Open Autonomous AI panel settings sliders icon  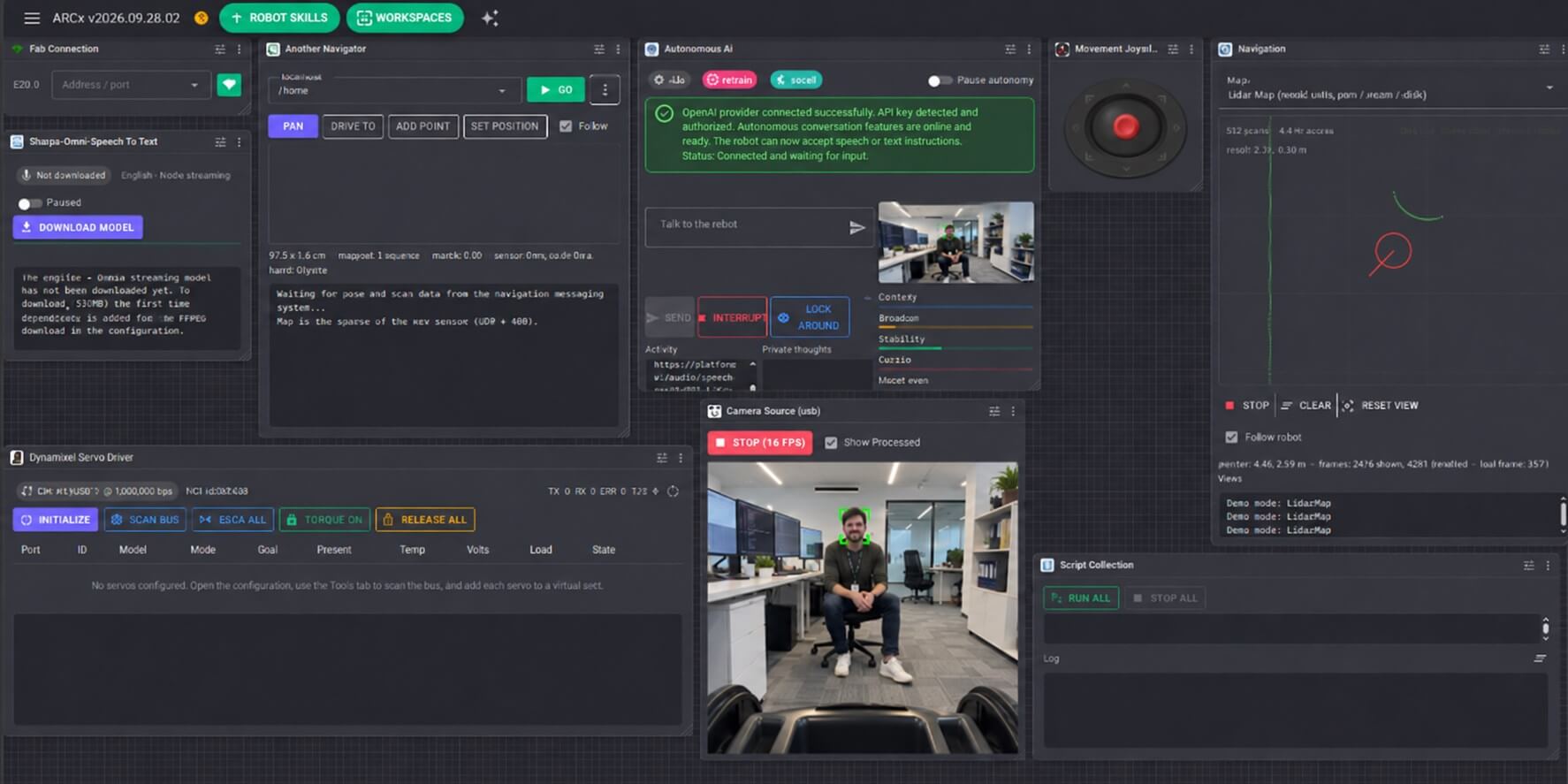pos(1010,49)
